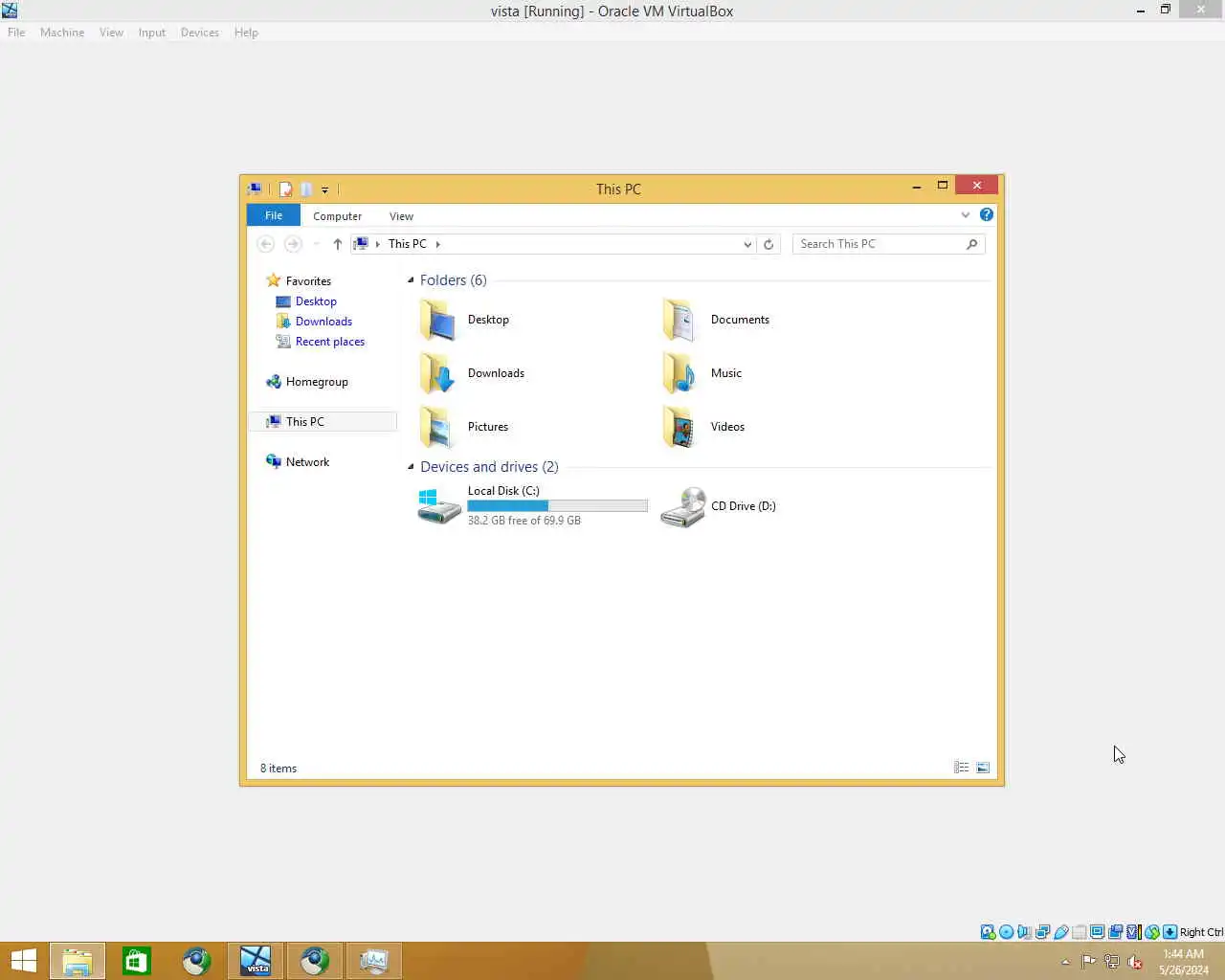Image resolution: width=1225 pixels, height=980 pixels.
Task: Collapse the Folders (6) group
Action: coord(411,280)
